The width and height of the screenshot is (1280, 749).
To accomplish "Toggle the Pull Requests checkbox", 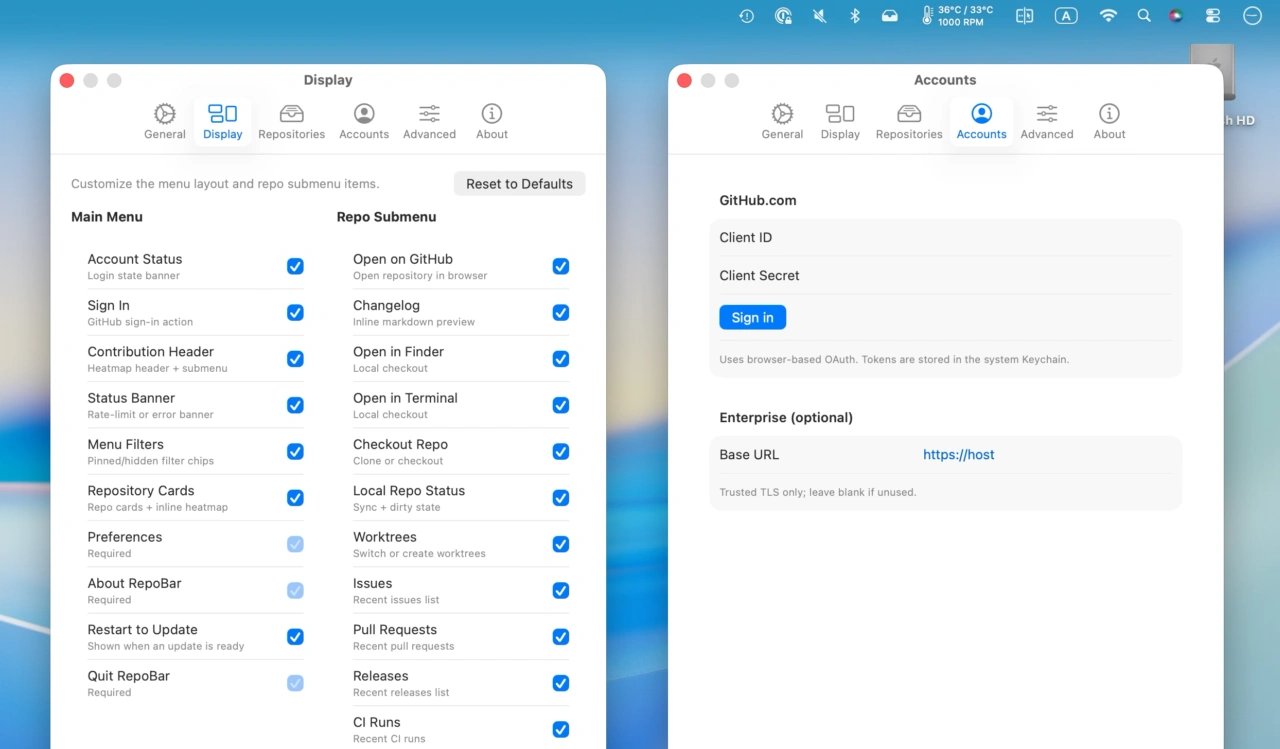I will coord(561,637).
